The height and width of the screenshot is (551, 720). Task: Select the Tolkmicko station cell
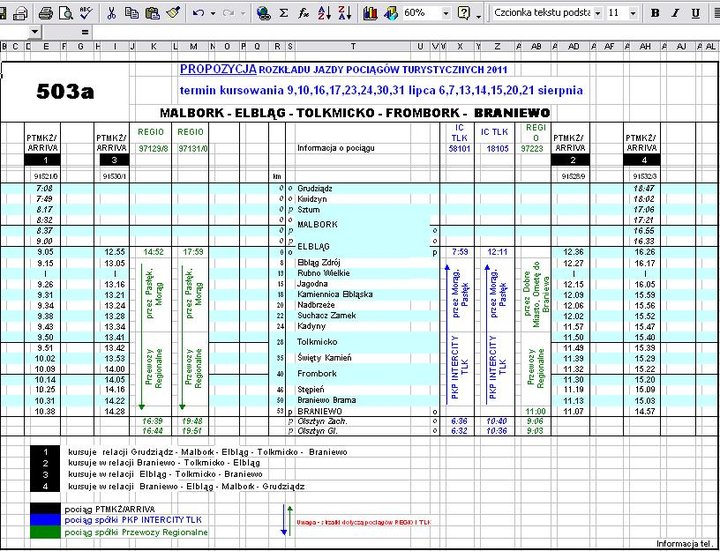pos(317,342)
